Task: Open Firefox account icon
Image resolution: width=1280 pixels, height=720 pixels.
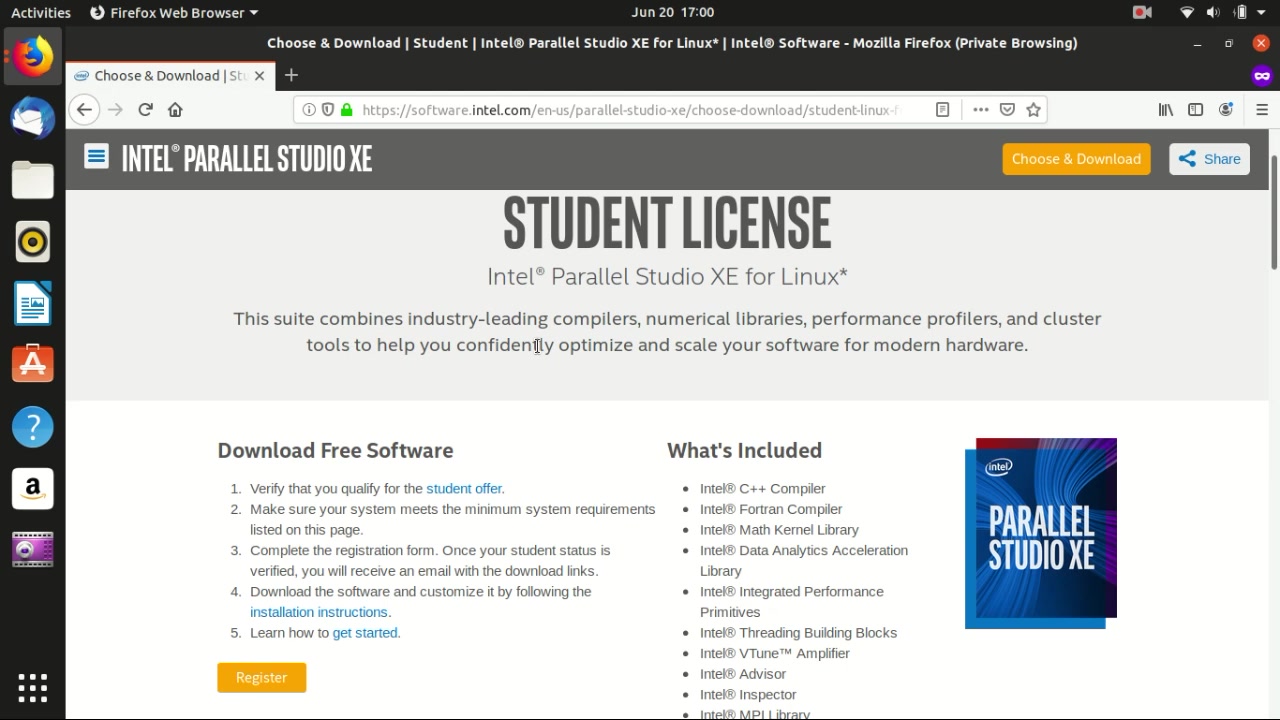Action: point(1226,110)
